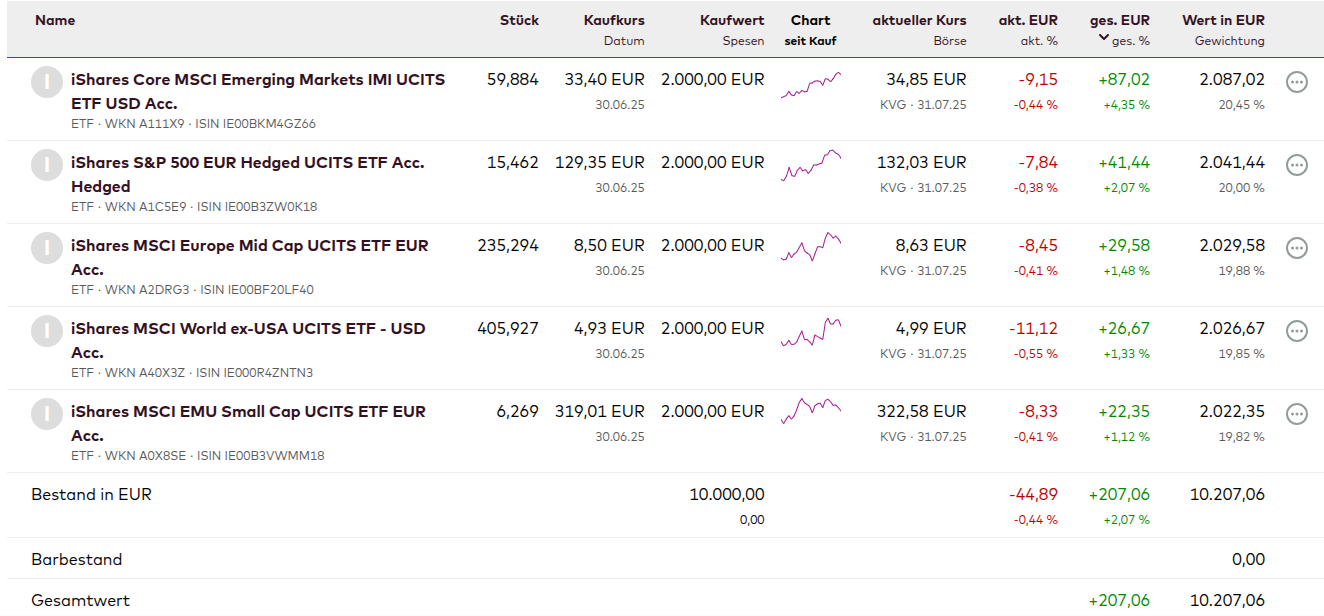The image size is (1324, 616).
Task: Open options menu for World ex-USA ETF
Action: click(x=1296, y=331)
